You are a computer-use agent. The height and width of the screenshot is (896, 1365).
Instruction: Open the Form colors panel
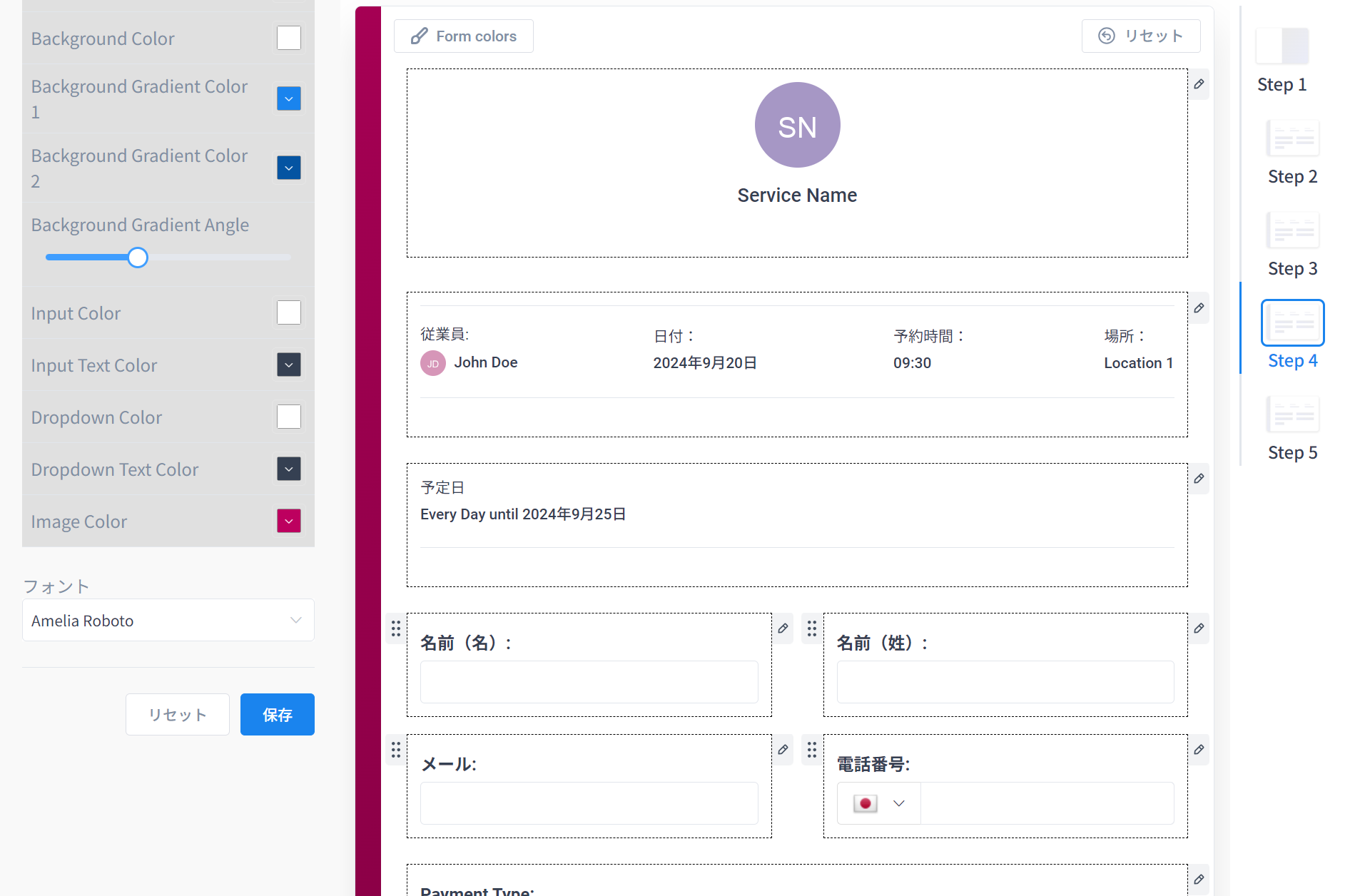coord(464,36)
